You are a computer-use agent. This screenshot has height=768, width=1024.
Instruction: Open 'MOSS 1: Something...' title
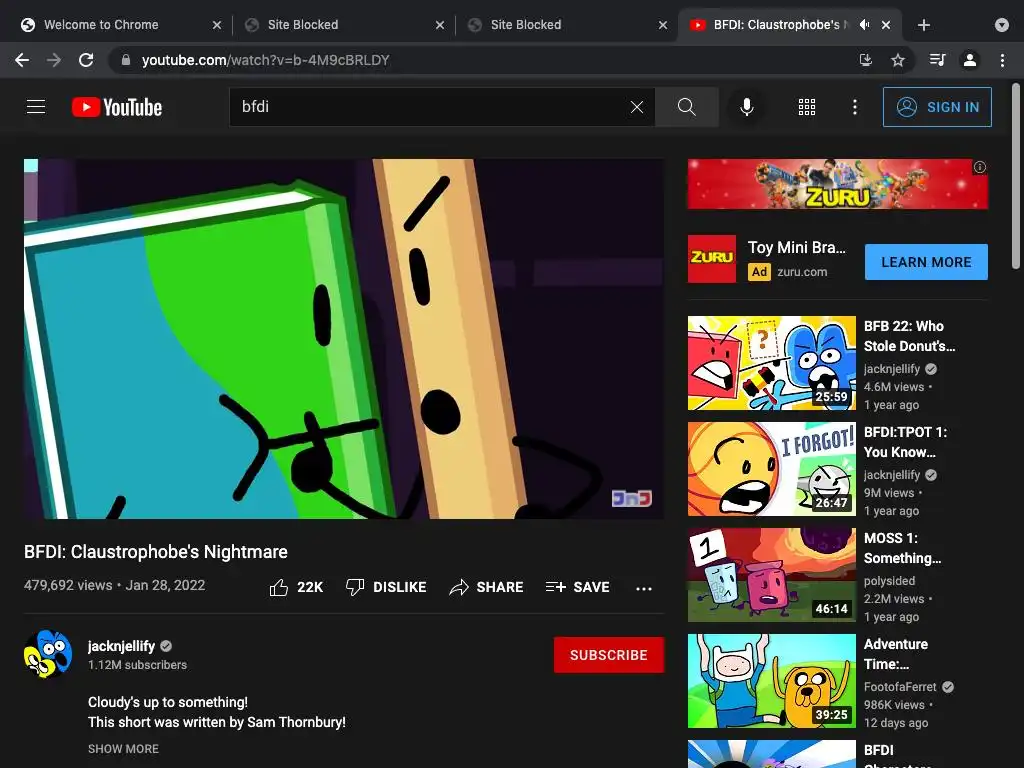click(x=903, y=548)
